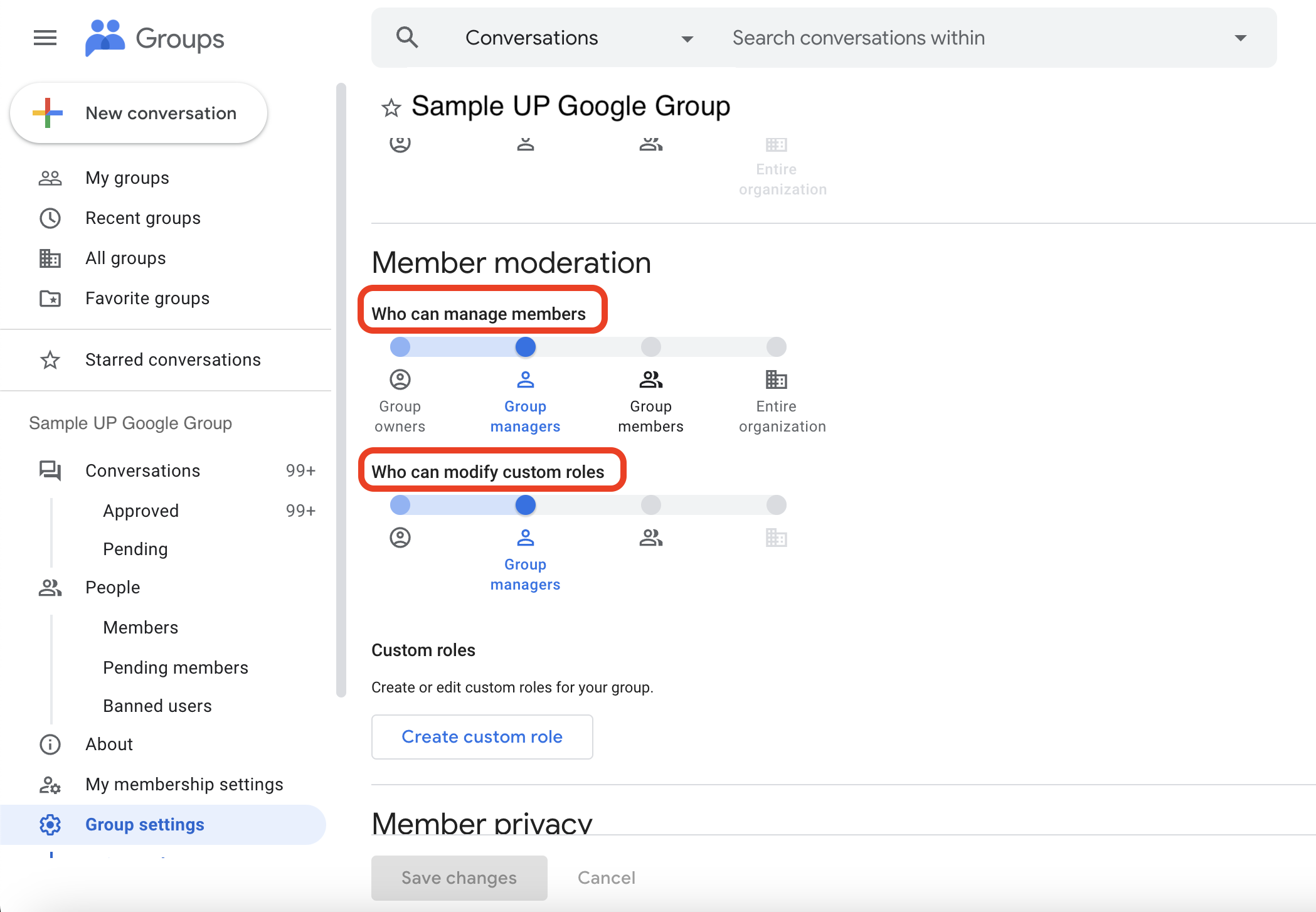This screenshot has height=912, width=1316.
Task: Click Sample UP Google Group sidebar heading
Action: click(130, 423)
